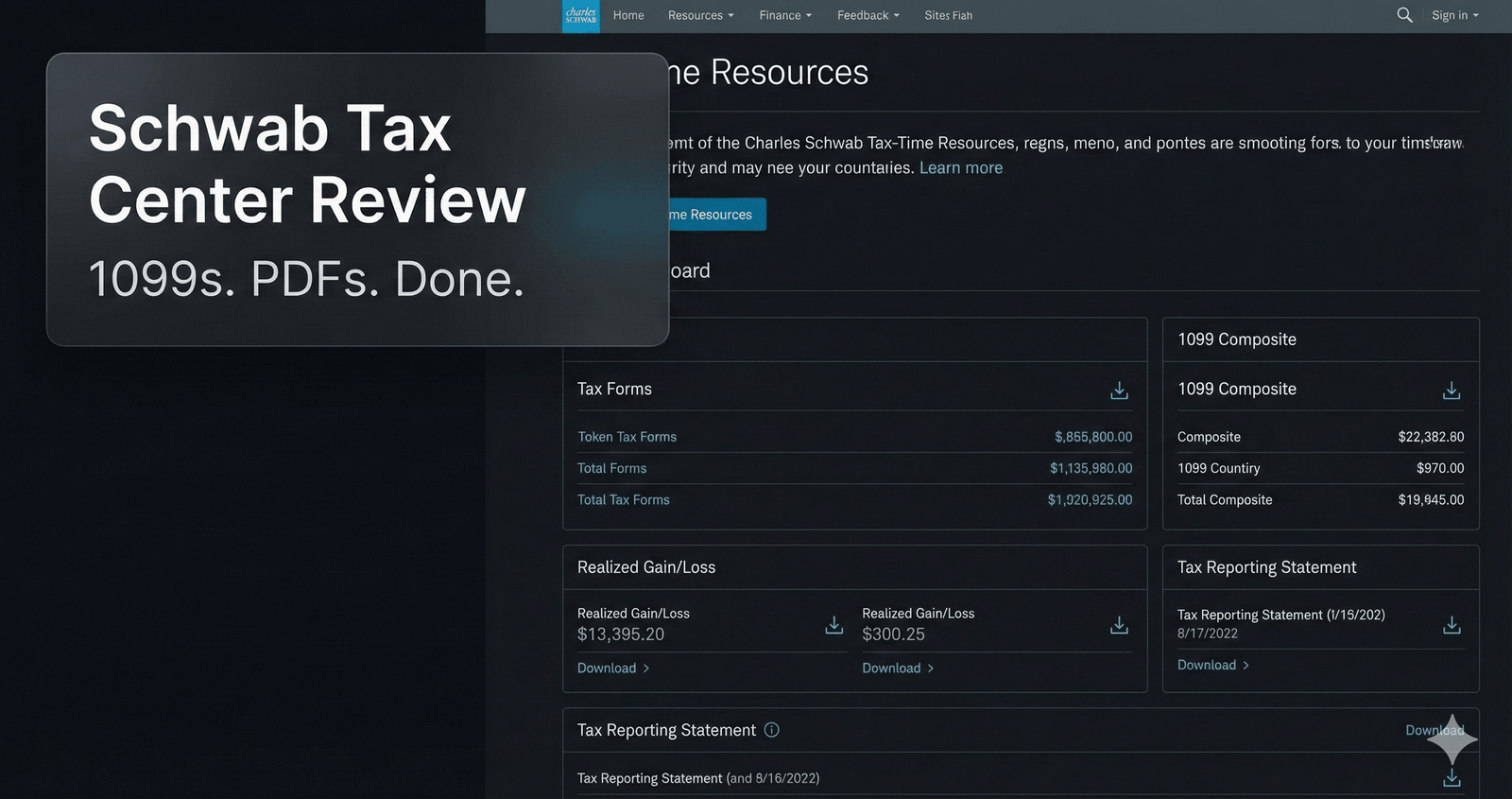
Task: Click info icon next to Tax Reporting Statement
Action: tap(771, 730)
